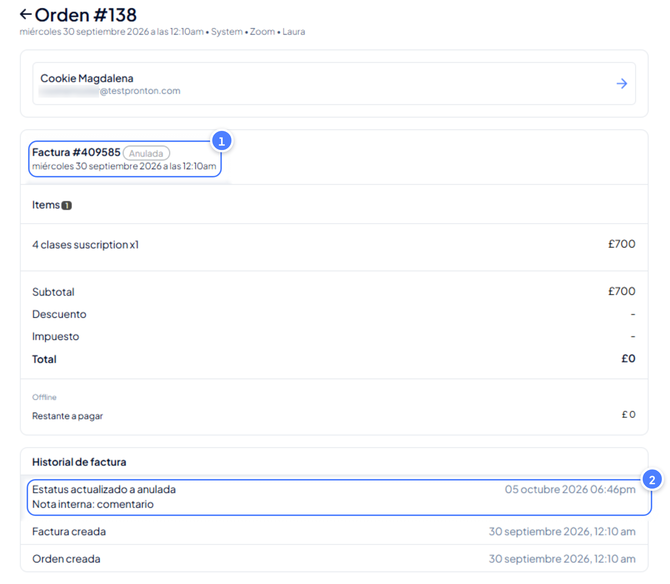The width and height of the screenshot is (670, 584).
Task: Select the Estatus actualizado a anulada entry
Action: pos(104,489)
